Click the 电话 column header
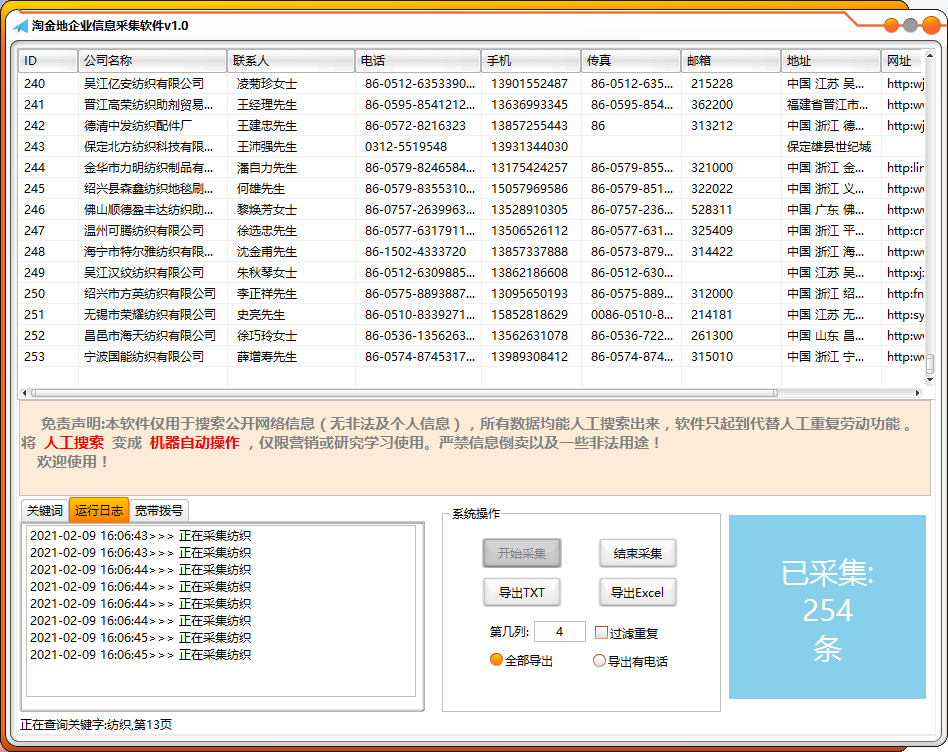This screenshot has width=948, height=752. point(418,60)
